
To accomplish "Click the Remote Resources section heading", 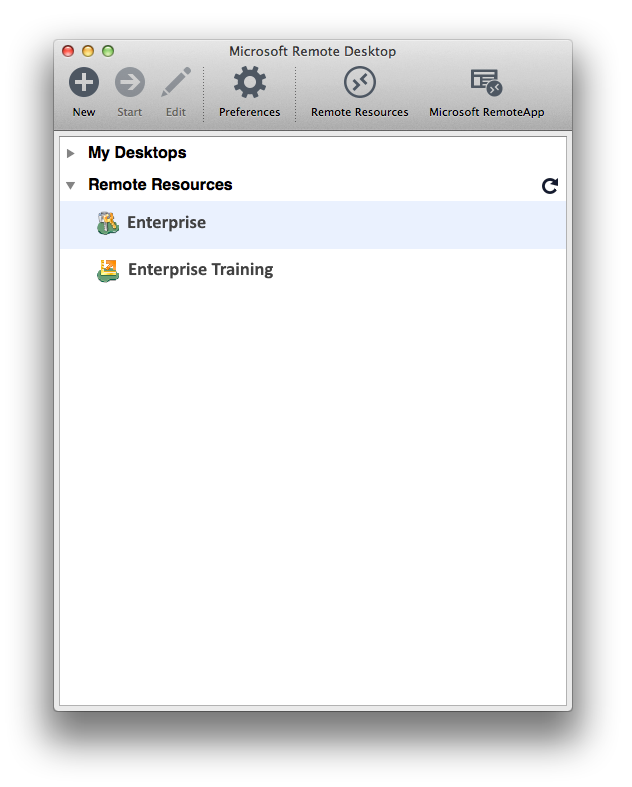I will [x=160, y=184].
